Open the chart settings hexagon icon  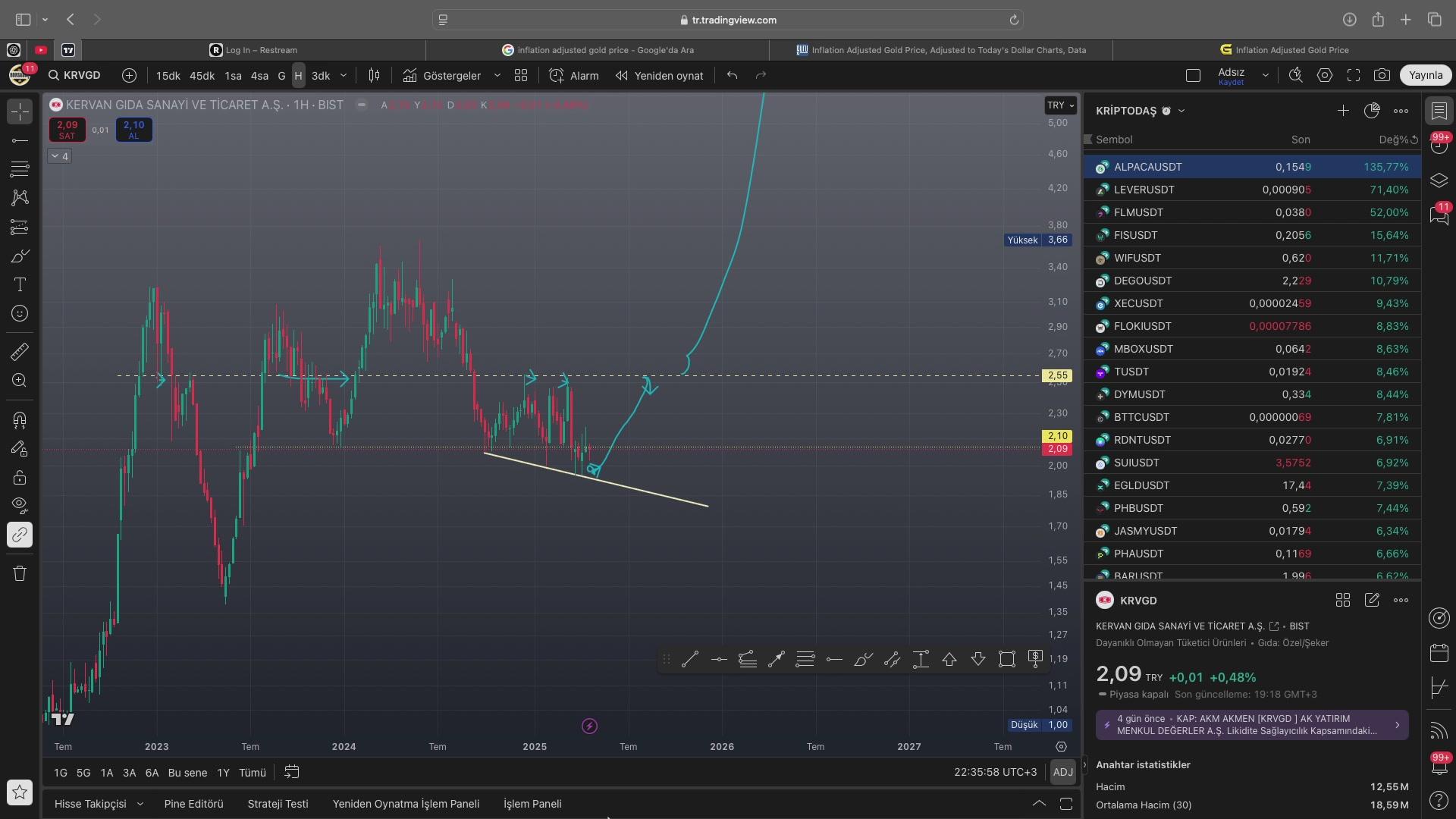[x=1325, y=75]
